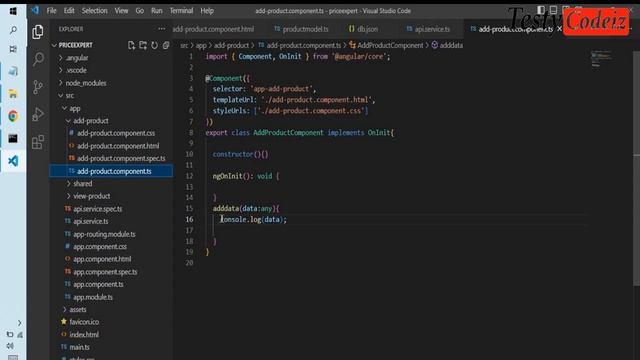
Task: Open the Help menu
Action: pos(207,11)
